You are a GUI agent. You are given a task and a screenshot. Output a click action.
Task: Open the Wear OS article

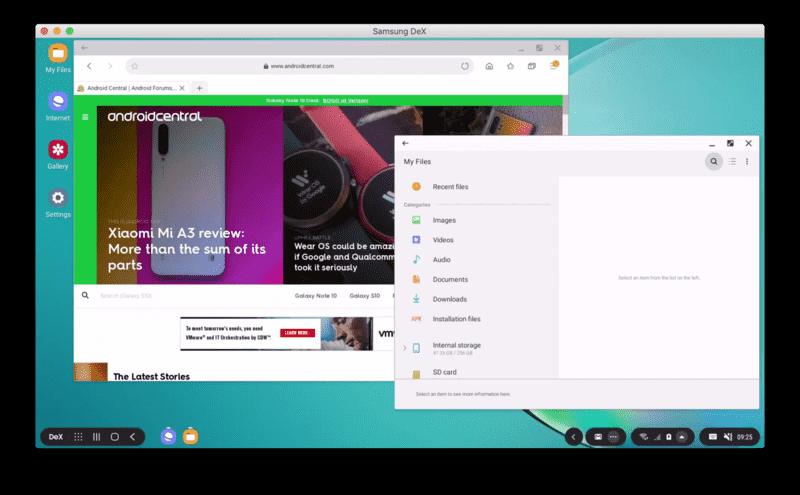344,257
